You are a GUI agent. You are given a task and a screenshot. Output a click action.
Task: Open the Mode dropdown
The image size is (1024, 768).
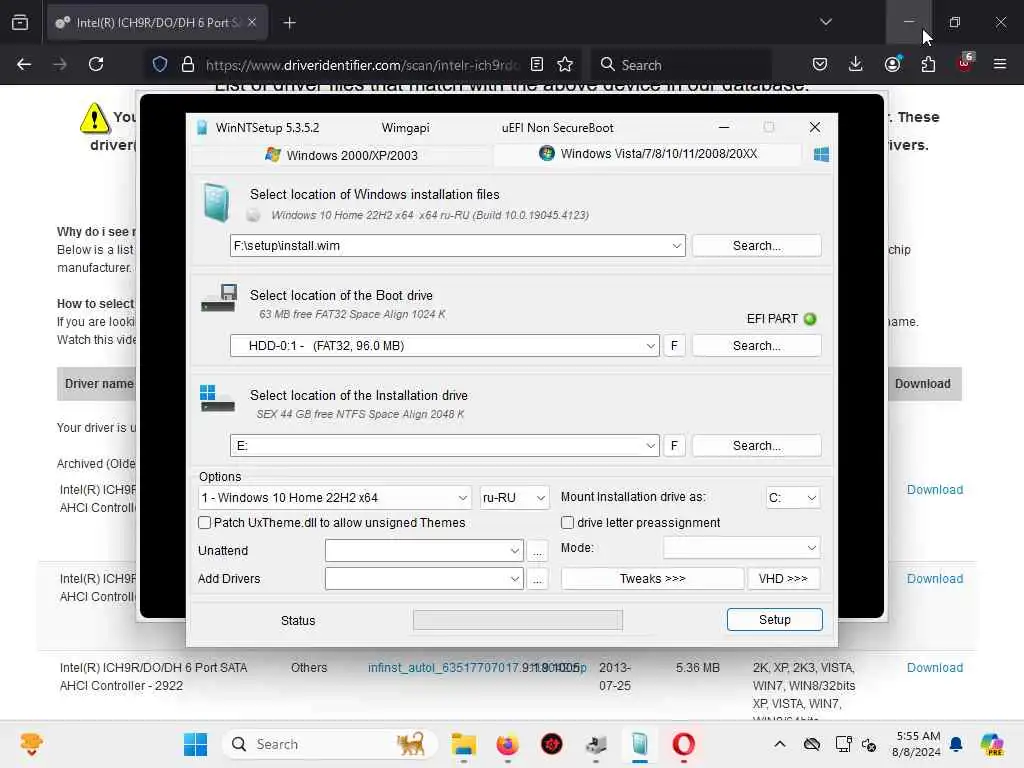pyautogui.click(x=741, y=548)
